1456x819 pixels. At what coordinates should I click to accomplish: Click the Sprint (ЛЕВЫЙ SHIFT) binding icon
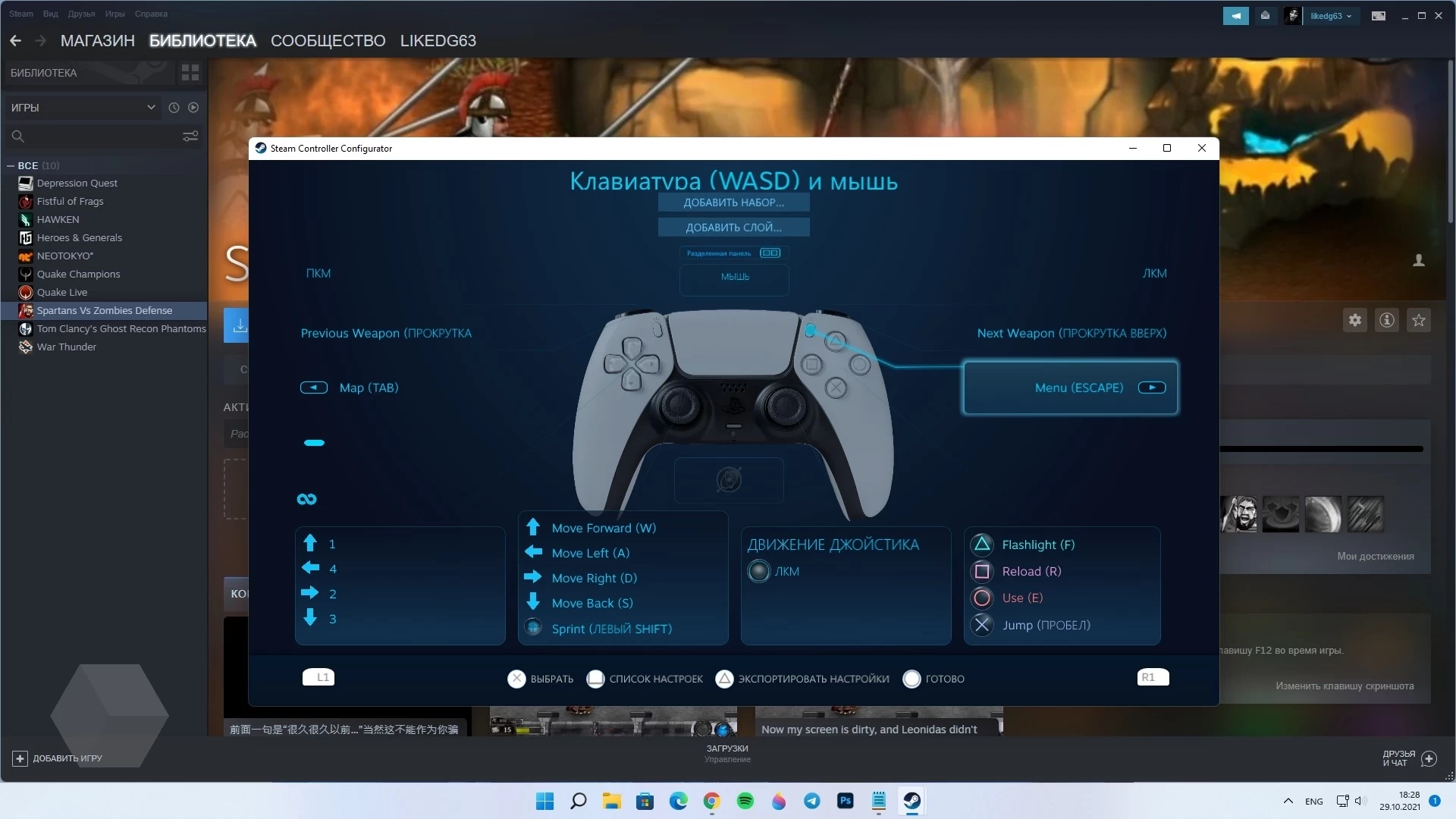click(x=534, y=628)
